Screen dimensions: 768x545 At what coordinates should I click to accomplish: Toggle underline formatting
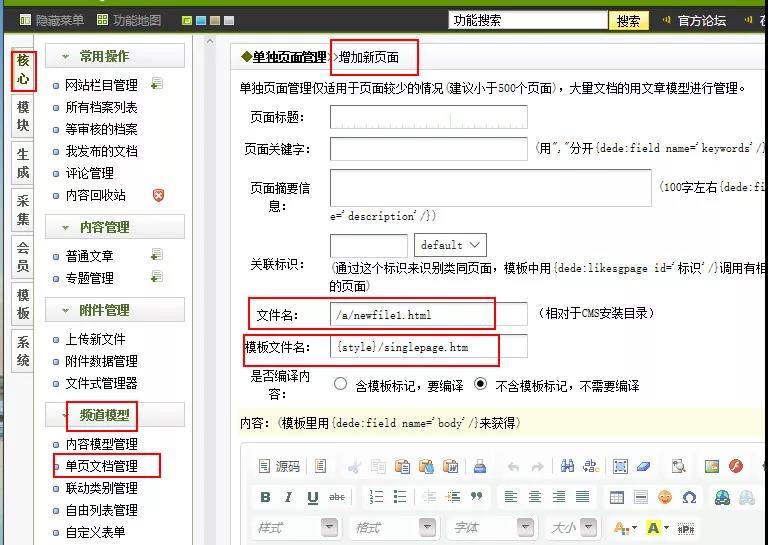312,498
